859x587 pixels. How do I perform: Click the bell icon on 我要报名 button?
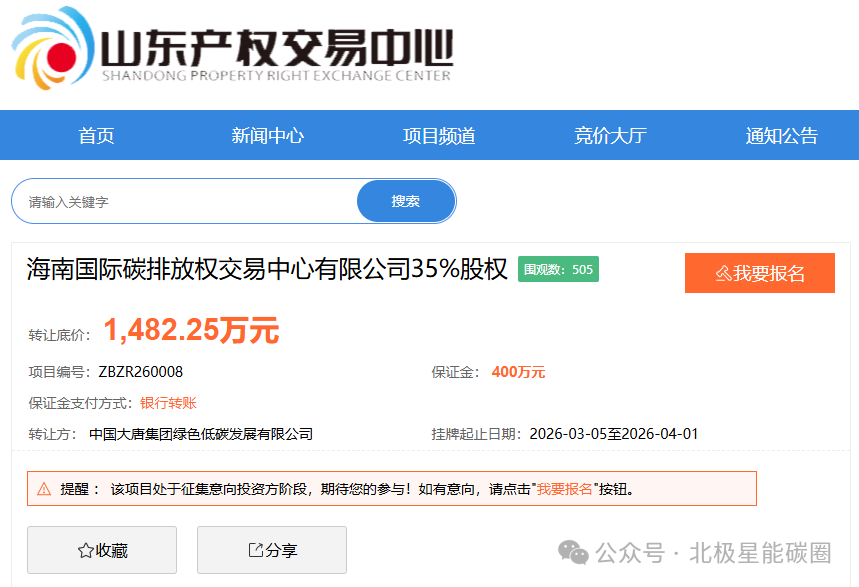coord(722,273)
